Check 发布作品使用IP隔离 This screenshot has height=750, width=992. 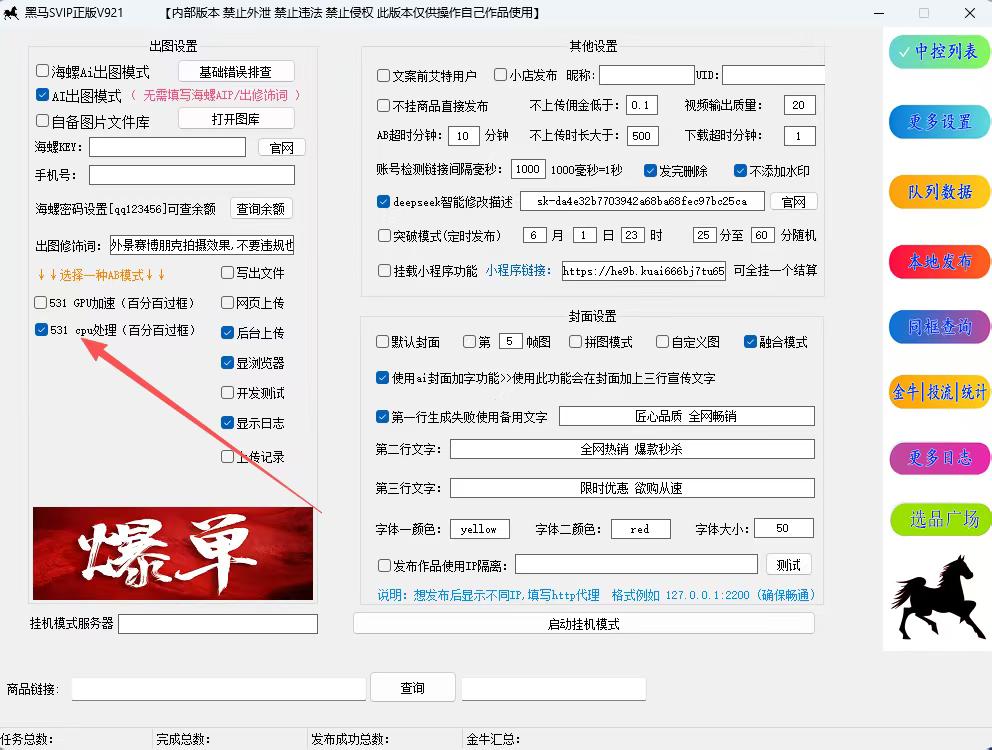pos(384,565)
